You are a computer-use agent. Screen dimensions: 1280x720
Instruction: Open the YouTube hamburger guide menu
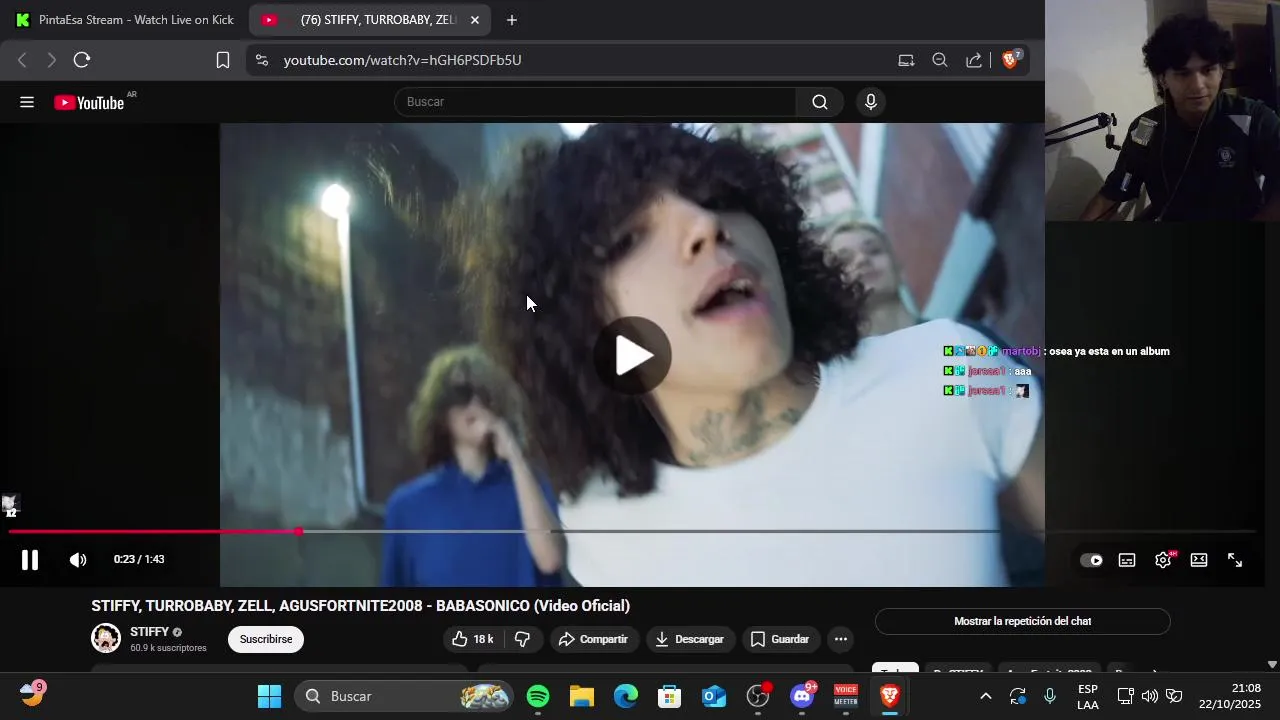pos(27,102)
